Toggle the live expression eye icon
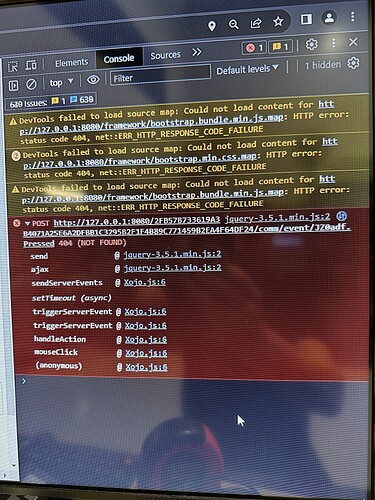This screenshot has height=500, width=375. coord(93,80)
